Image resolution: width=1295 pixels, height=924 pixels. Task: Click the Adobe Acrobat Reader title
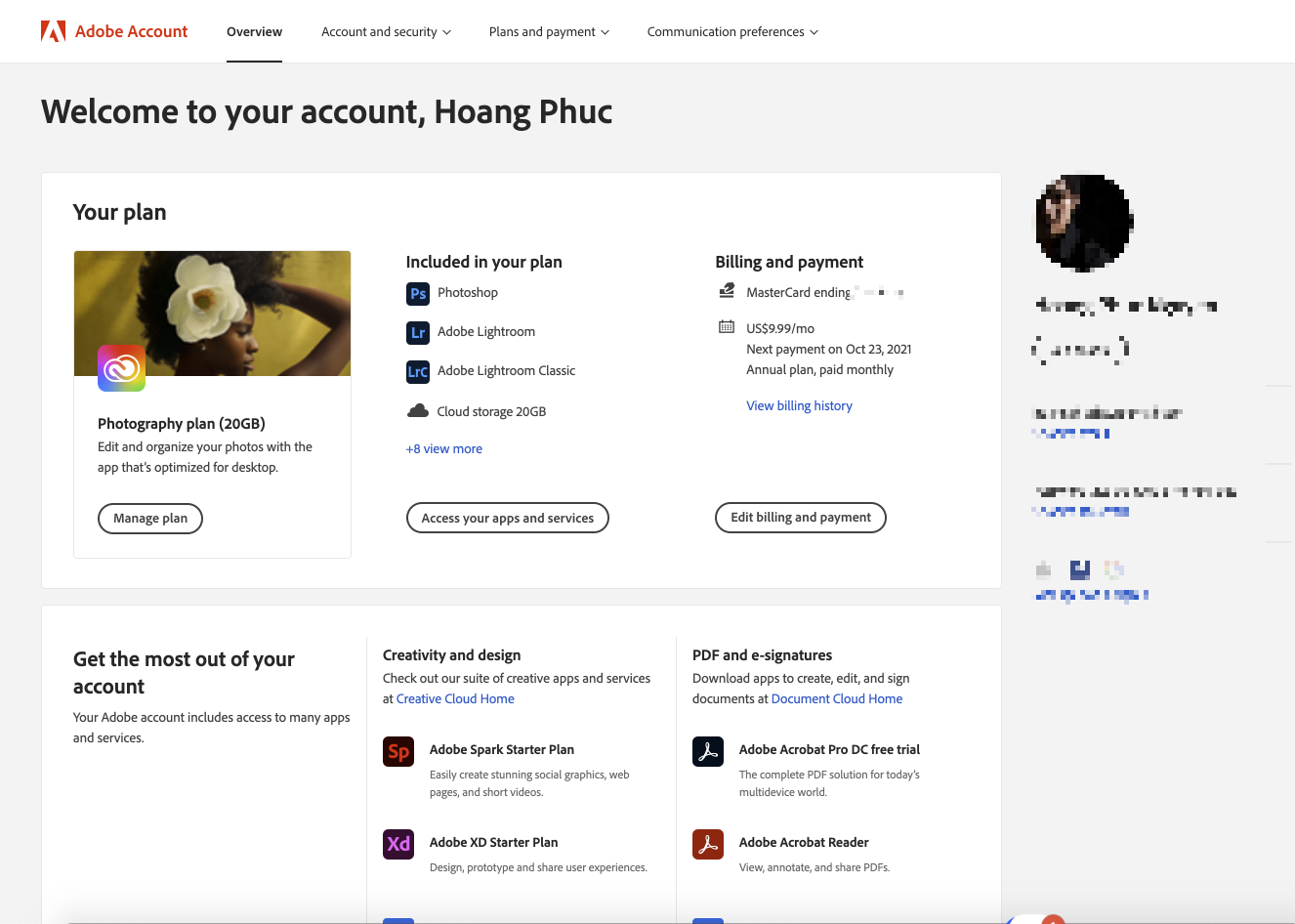[x=804, y=842]
